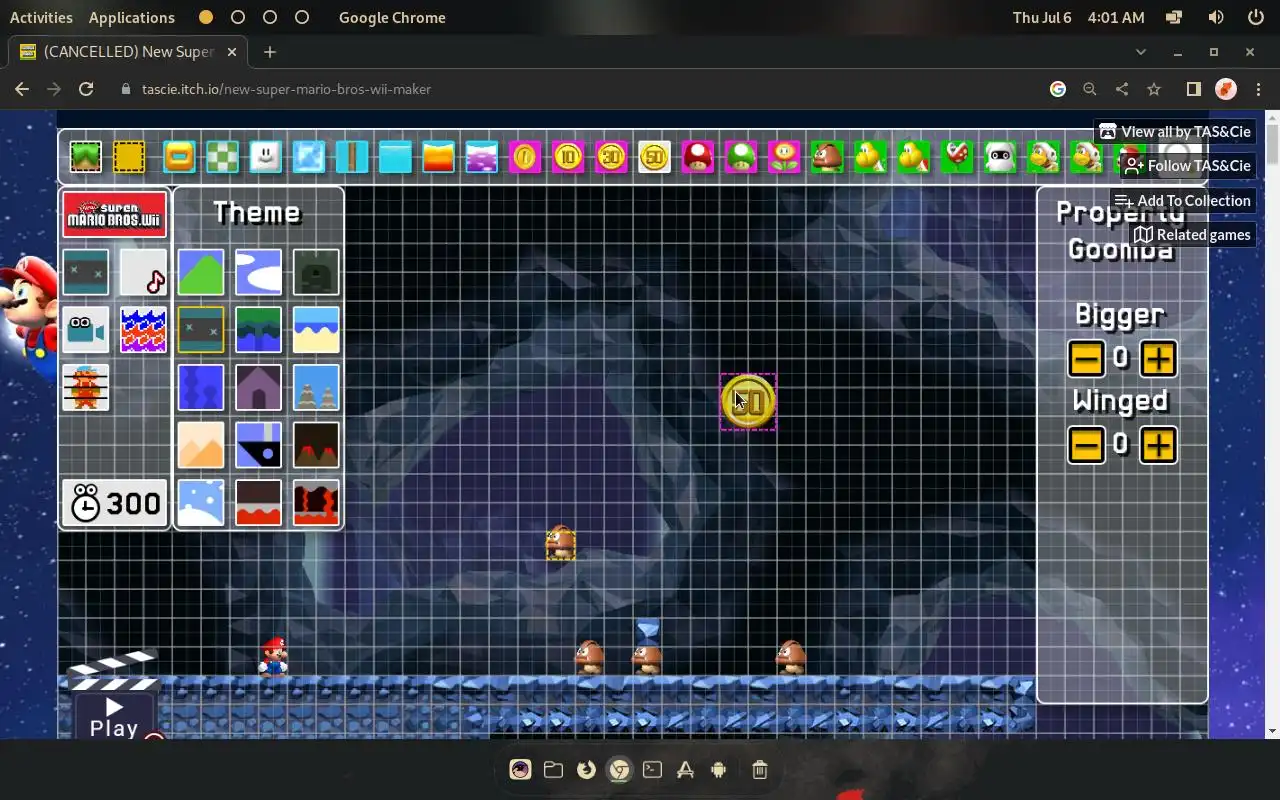Select the Fire Flower item
Viewport: 1280px width, 800px height.
(784, 157)
